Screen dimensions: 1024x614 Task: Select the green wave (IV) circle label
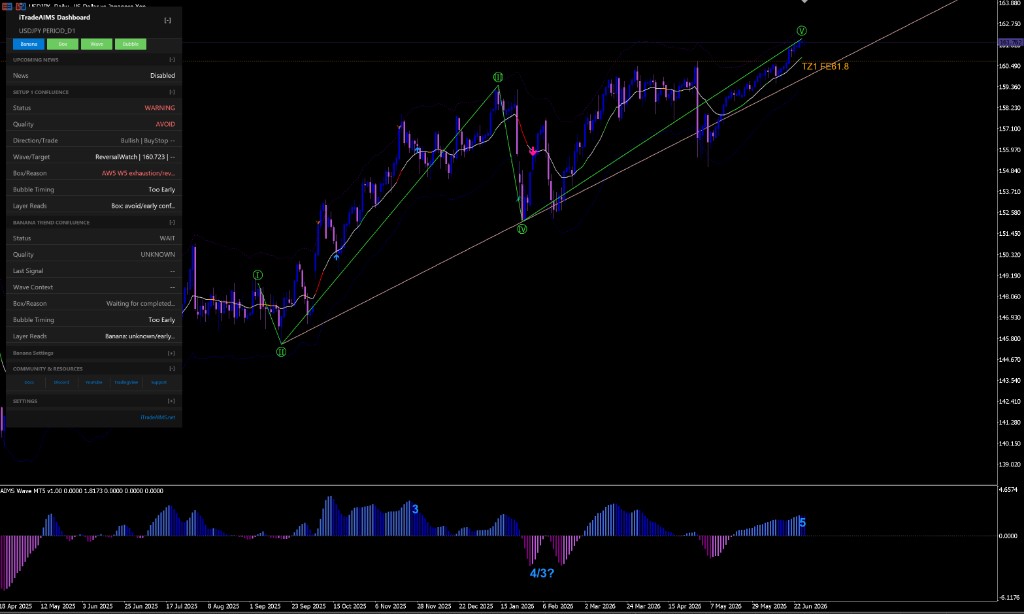tap(522, 229)
